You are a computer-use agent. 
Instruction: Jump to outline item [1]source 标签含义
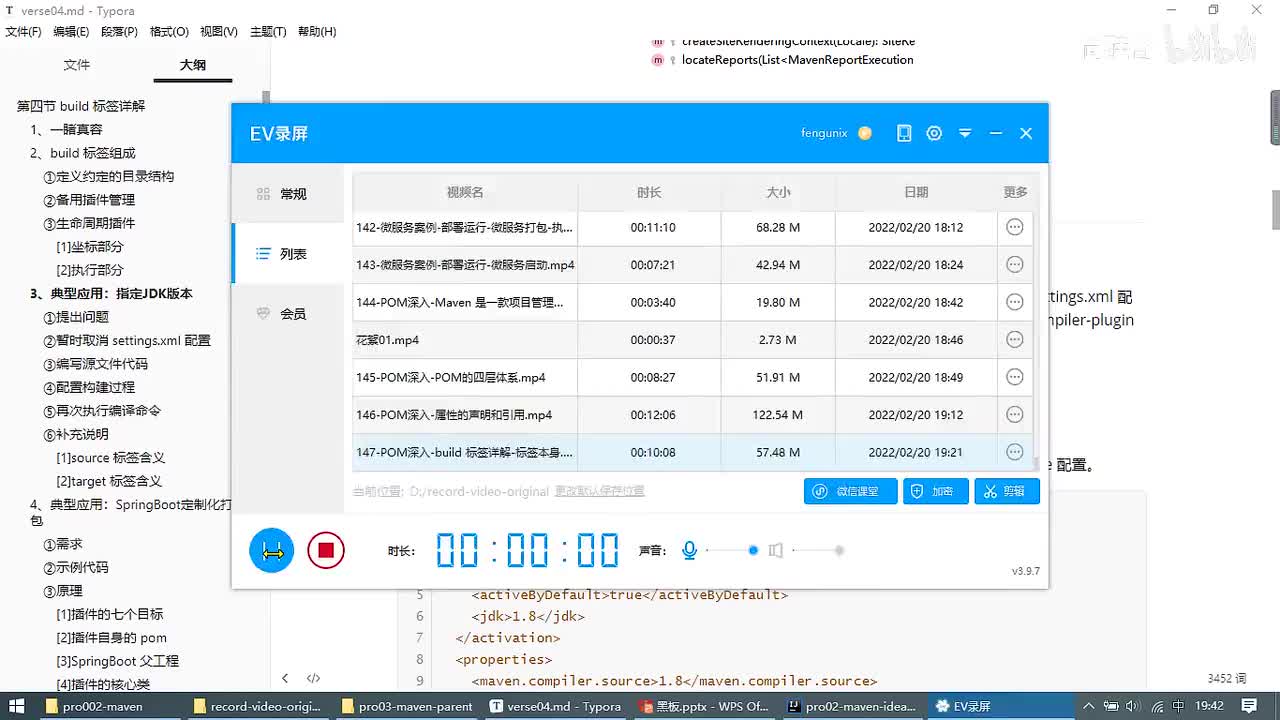(x=111, y=458)
